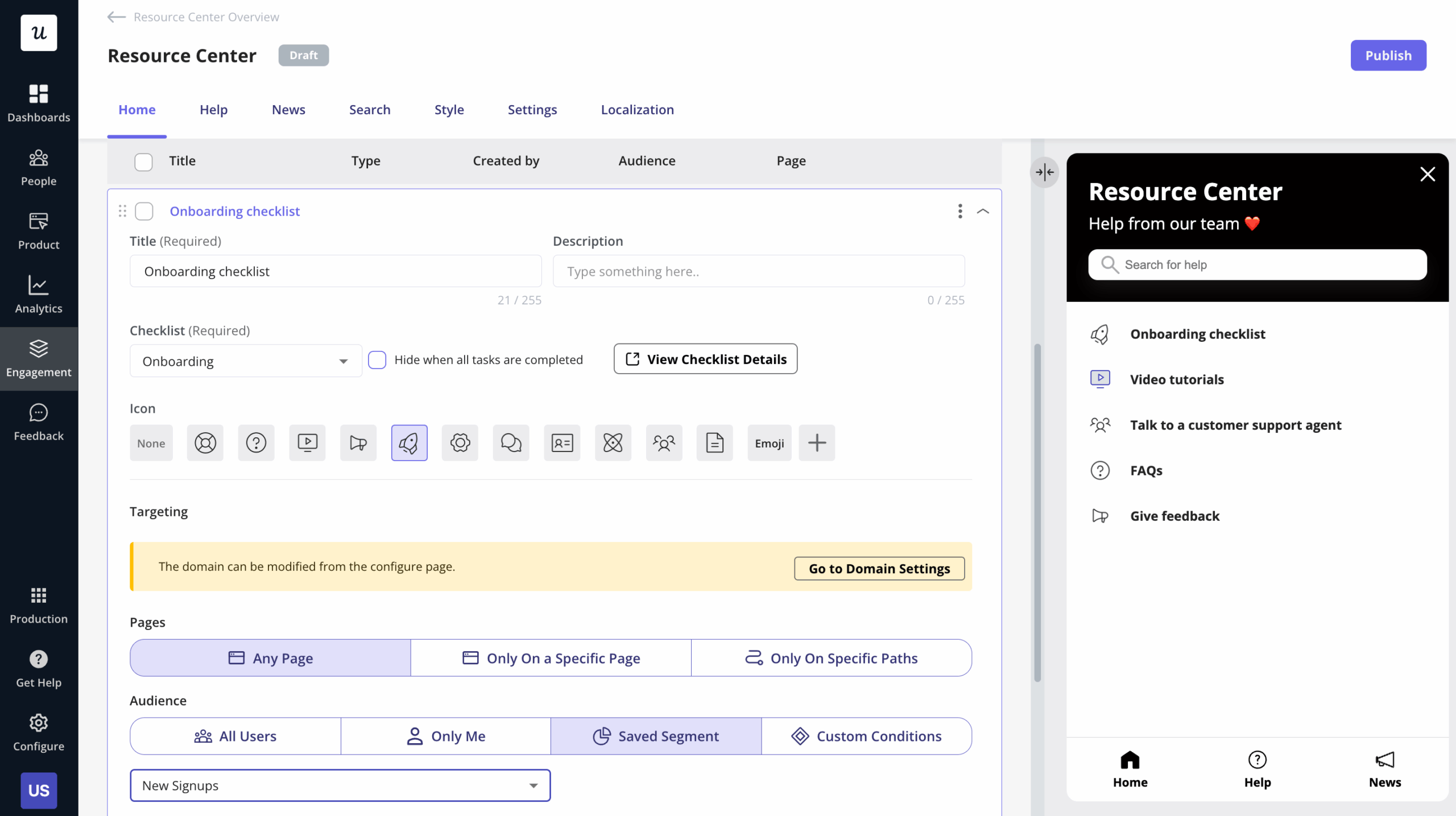The width and height of the screenshot is (1456, 816).
Task: Click the plus icon to add custom icon
Action: click(816, 442)
